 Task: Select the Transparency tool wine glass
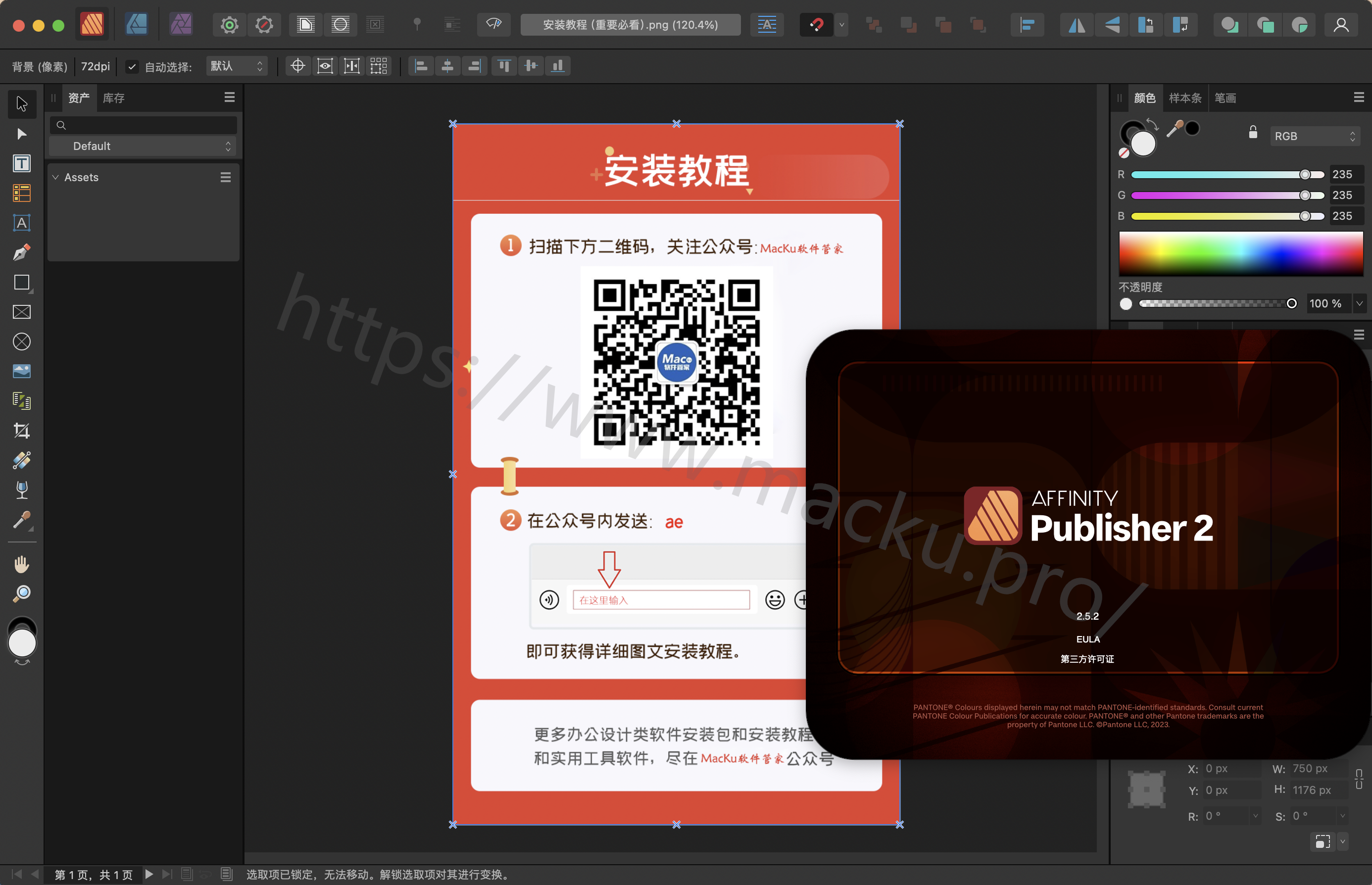(22, 490)
